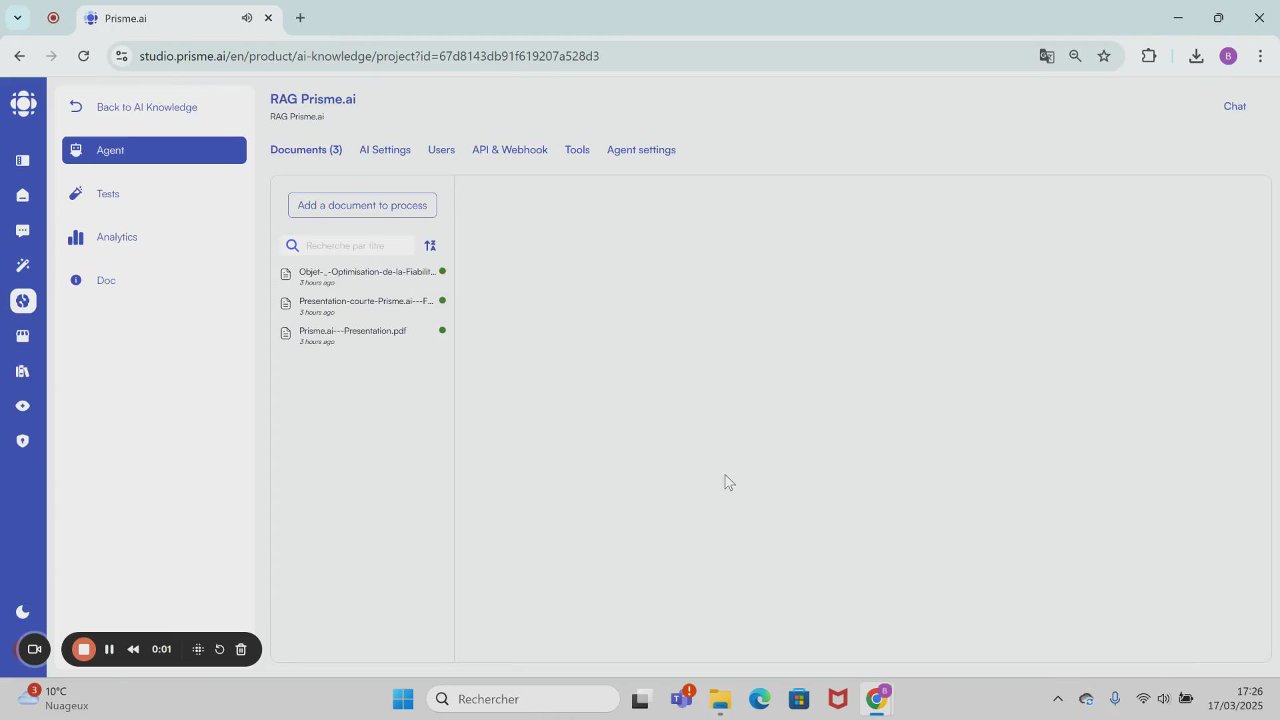This screenshot has height=720, width=1280.
Task: Open the Chrome three-dot menu
Action: [x=1260, y=56]
